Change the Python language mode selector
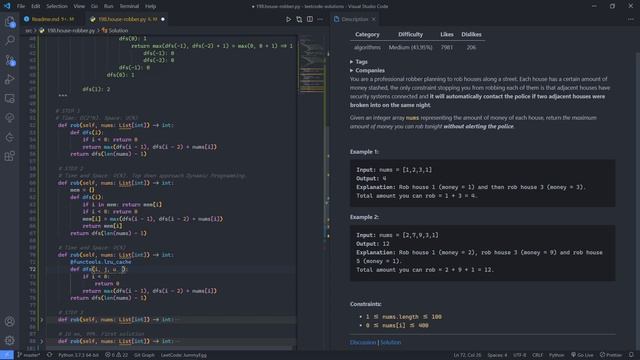The width and height of the screenshot is (640, 360). pyautogui.click(x=556, y=355)
